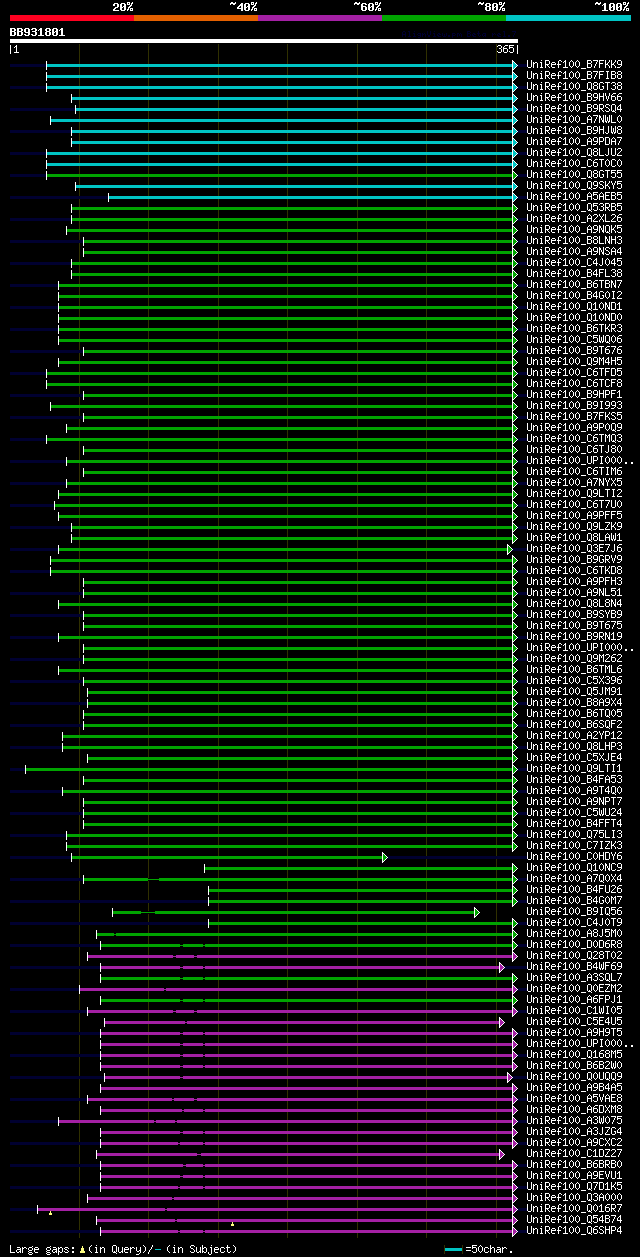Viewport: 640px width, 1257px height.
Task: Select the UniRef100_B9HV66 label
Action: pos(574,98)
